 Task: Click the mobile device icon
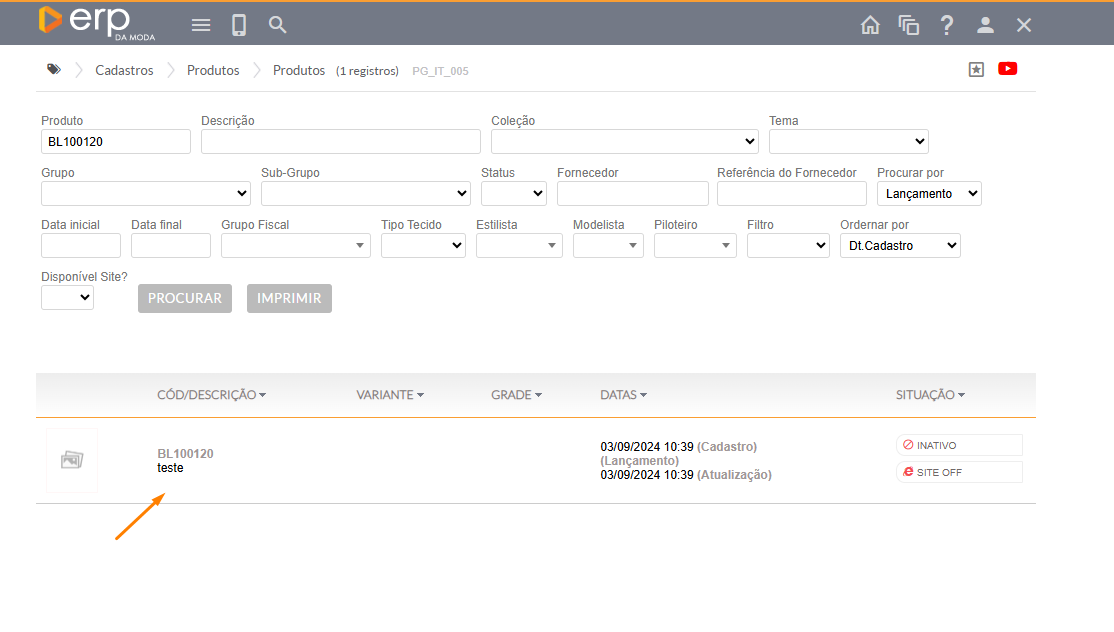(x=239, y=25)
